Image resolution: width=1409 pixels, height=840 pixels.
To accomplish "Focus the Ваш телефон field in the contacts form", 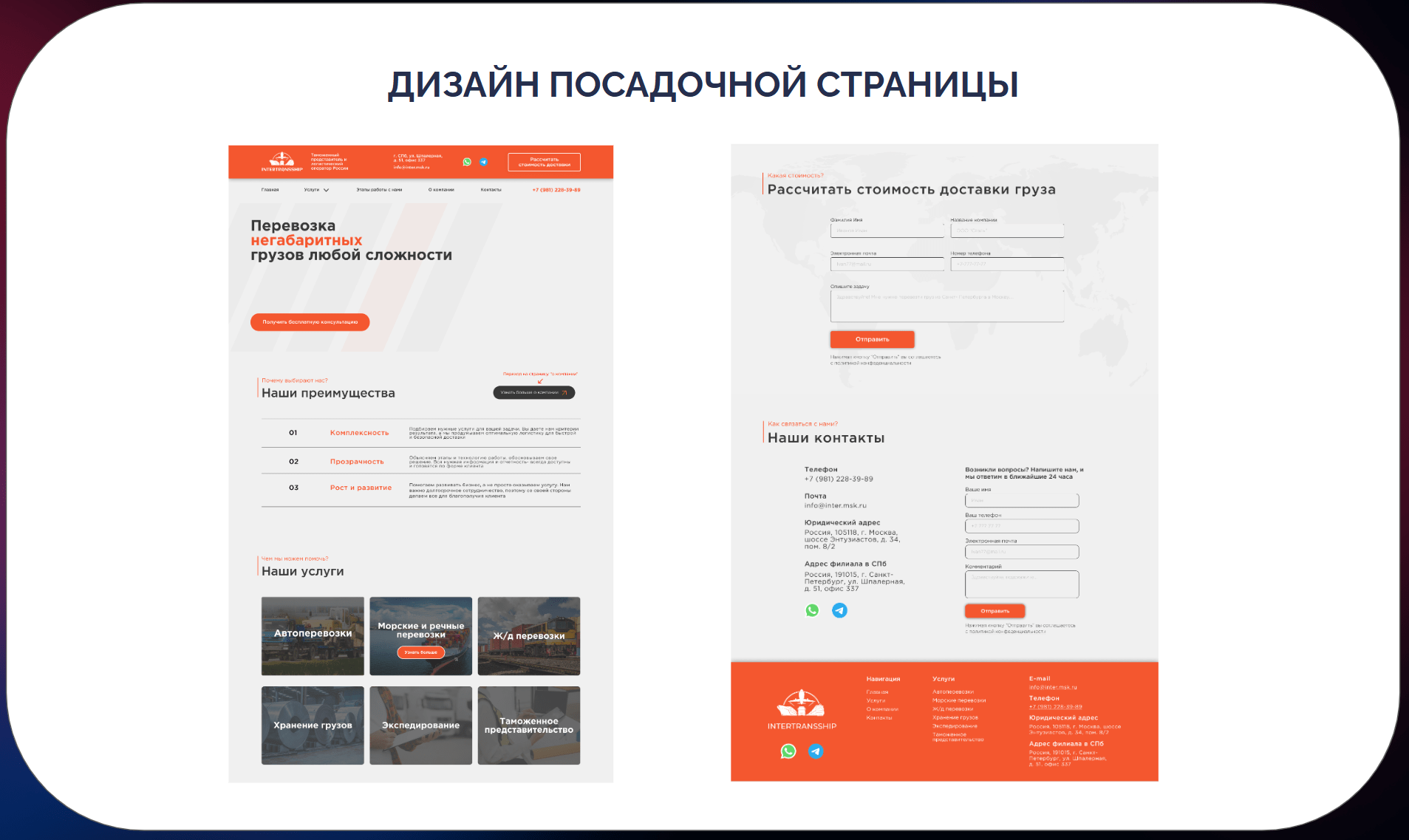I will click(1021, 526).
